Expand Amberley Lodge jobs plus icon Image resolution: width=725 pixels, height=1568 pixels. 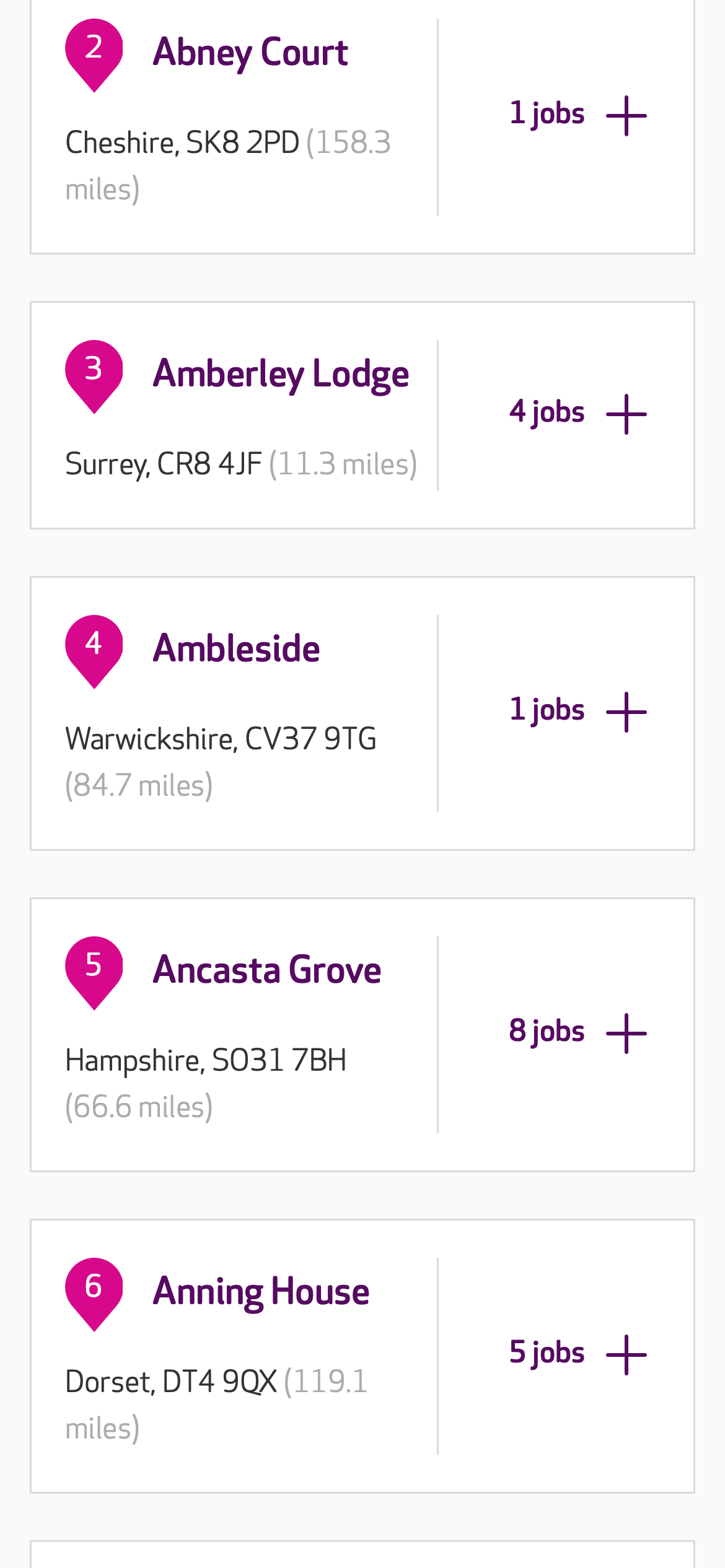click(x=626, y=414)
